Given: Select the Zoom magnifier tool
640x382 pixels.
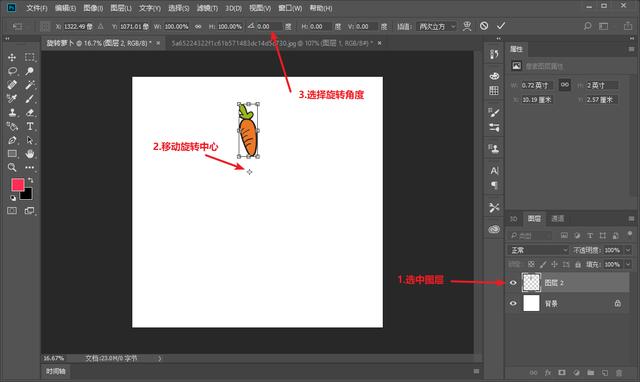Looking at the screenshot, I should point(12,167).
